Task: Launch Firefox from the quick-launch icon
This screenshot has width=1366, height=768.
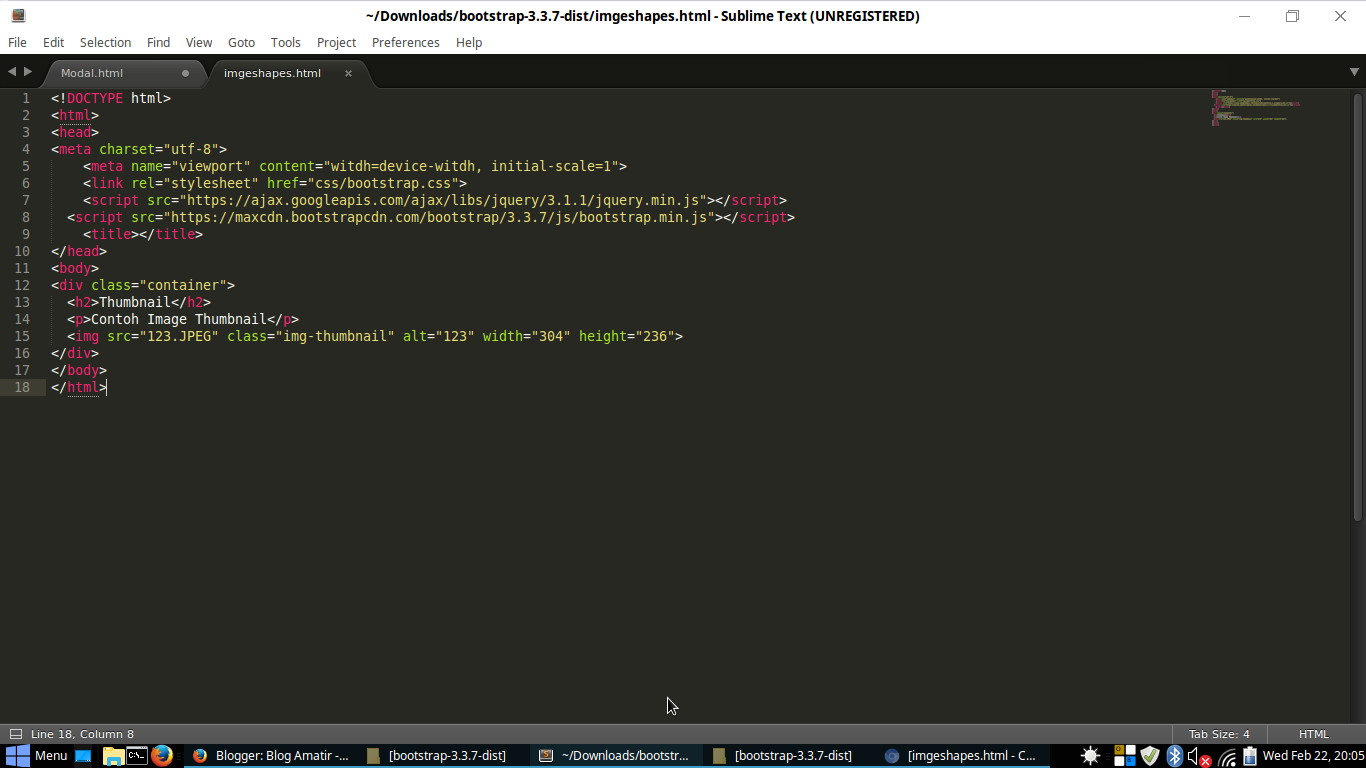Action: click(x=162, y=756)
